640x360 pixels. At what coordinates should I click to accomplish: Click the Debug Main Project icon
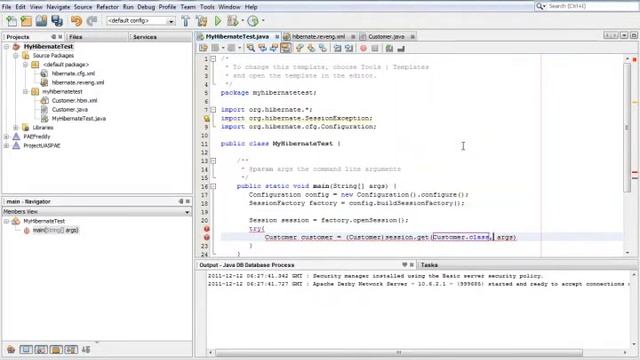[233, 21]
